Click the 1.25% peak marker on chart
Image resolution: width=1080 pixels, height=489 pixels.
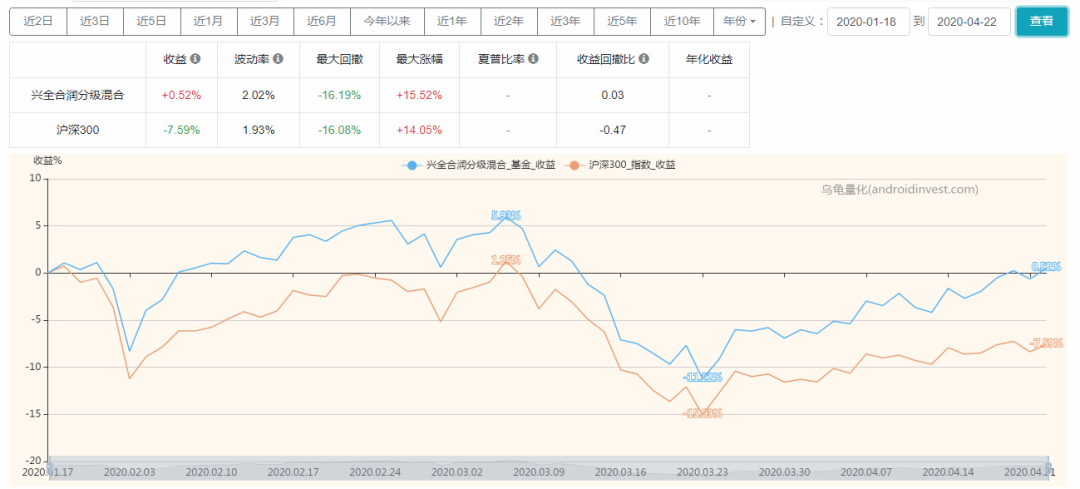click(506, 260)
